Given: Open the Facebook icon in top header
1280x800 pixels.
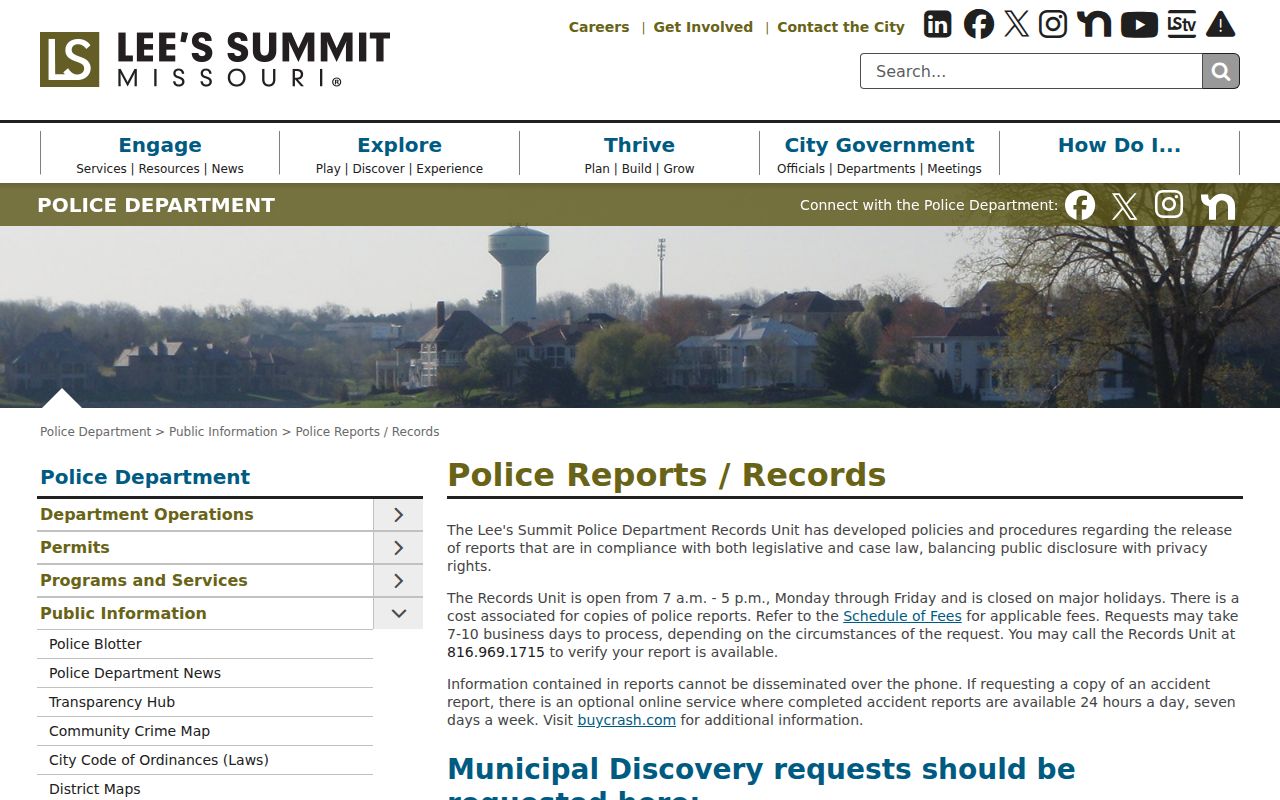Looking at the screenshot, I should pyautogui.click(x=979, y=24).
